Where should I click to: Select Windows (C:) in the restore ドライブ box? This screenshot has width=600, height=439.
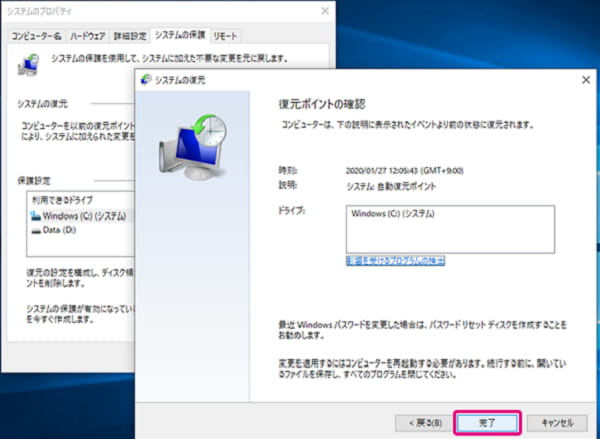pos(393,213)
